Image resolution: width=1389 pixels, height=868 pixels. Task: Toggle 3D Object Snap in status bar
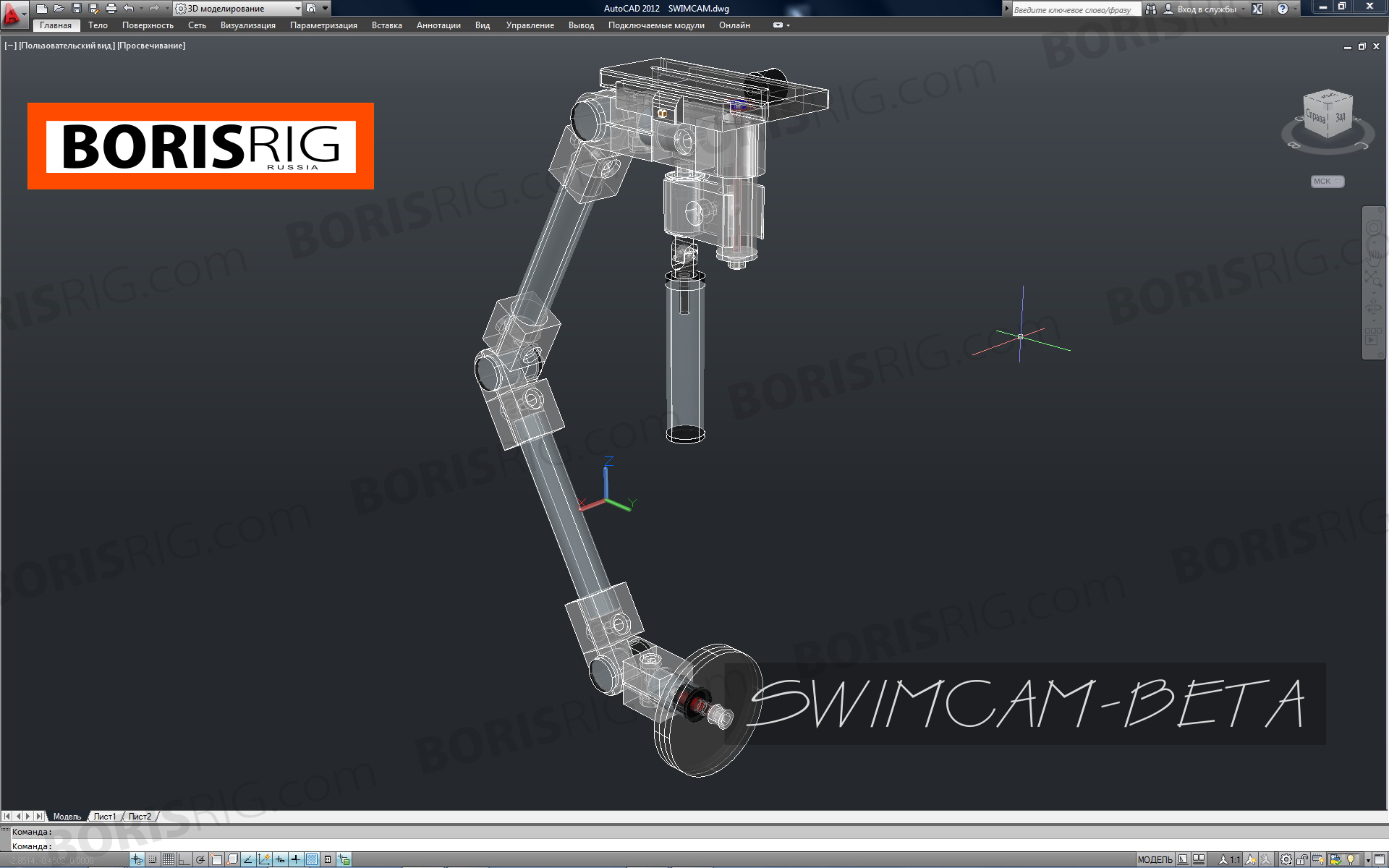tap(232, 860)
